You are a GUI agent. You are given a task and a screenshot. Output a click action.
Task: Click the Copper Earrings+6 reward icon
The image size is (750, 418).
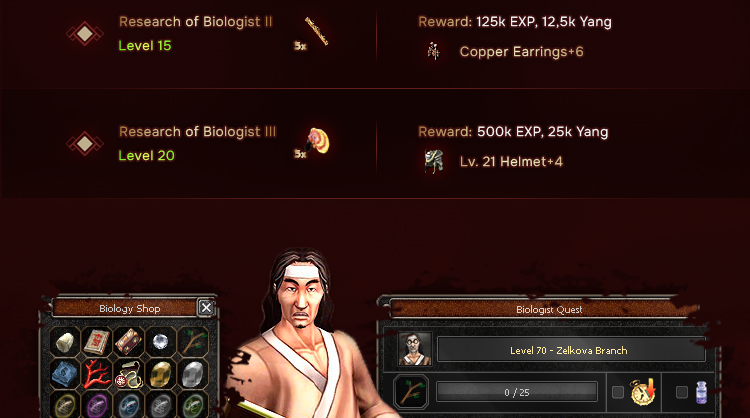433,51
